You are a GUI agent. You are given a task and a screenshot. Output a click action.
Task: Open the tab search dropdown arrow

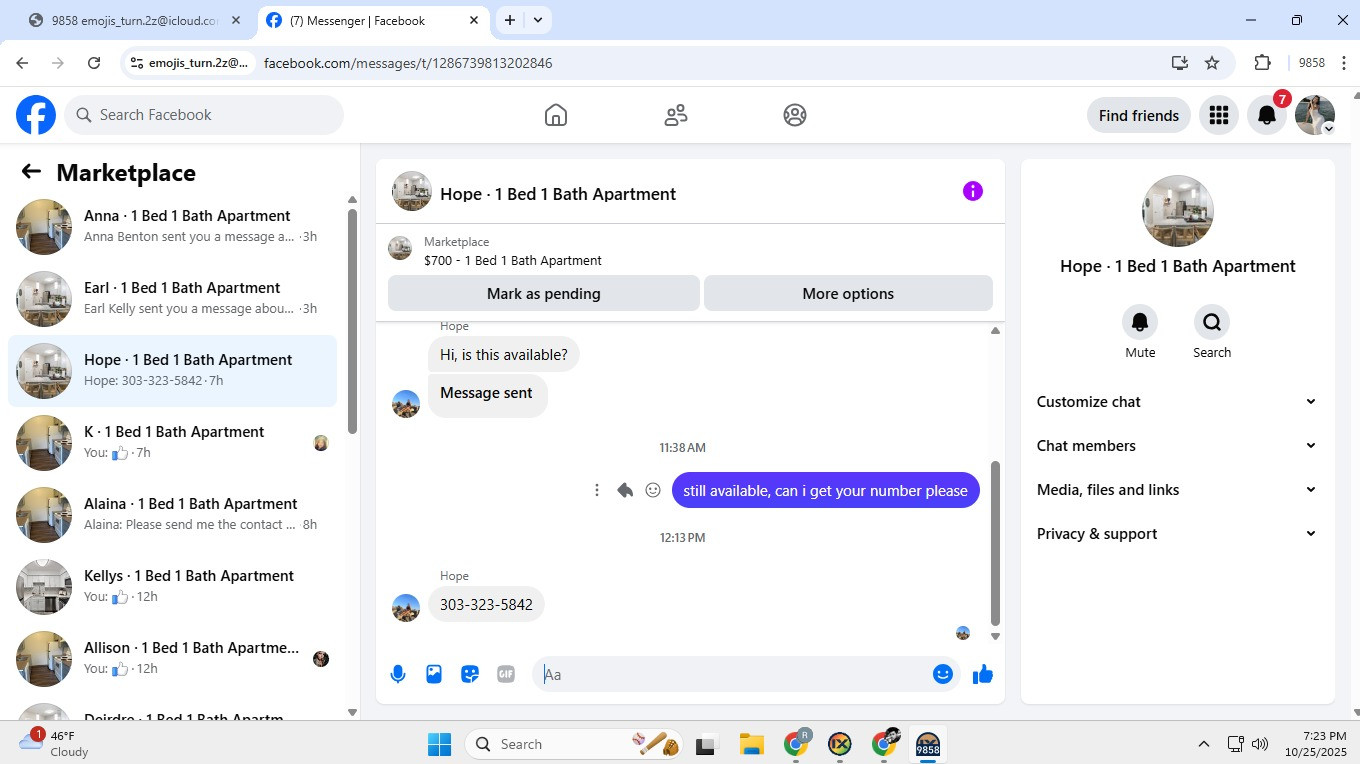point(538,20)
